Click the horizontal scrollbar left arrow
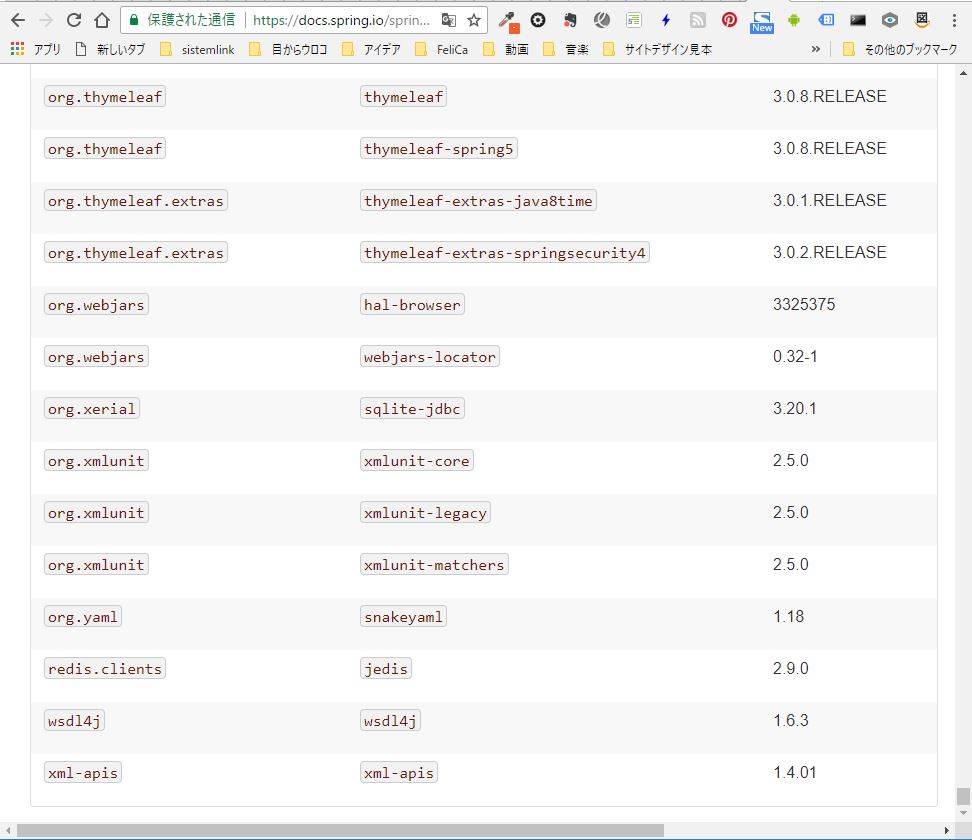 pyautogui.click(x=7, y=830)
